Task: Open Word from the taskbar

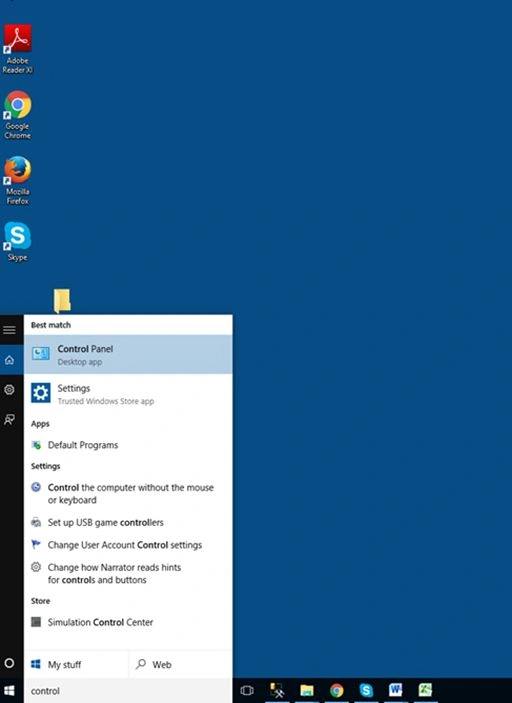Action: click(395, 691)
